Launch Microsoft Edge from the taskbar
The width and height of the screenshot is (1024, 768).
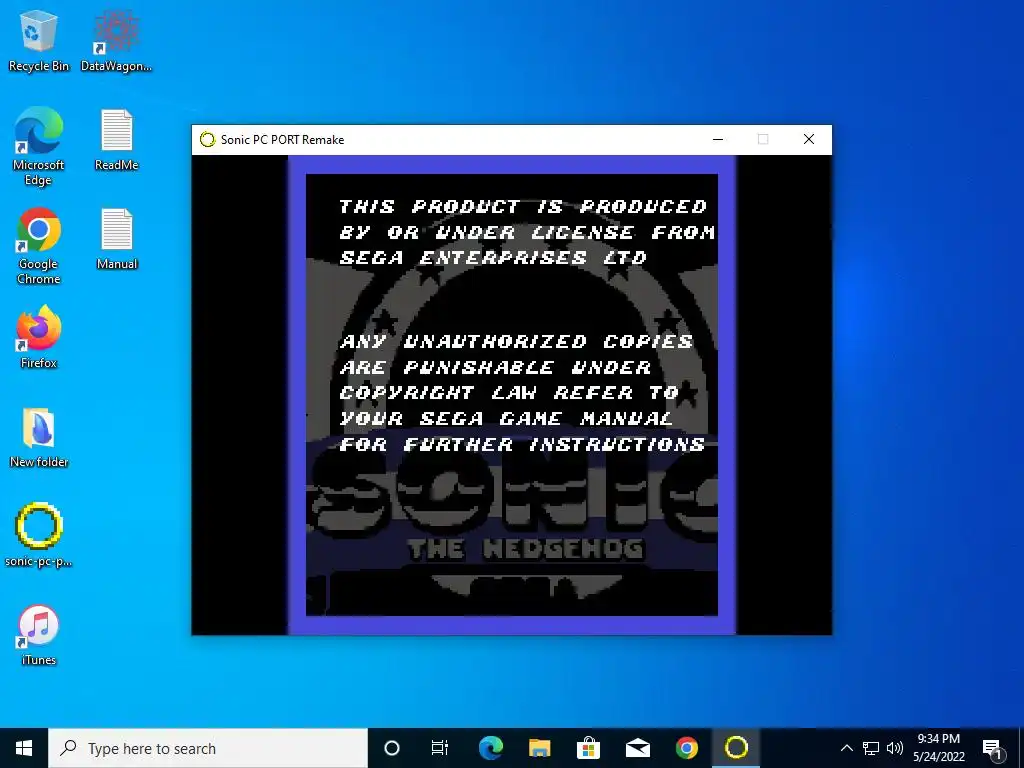490,748
